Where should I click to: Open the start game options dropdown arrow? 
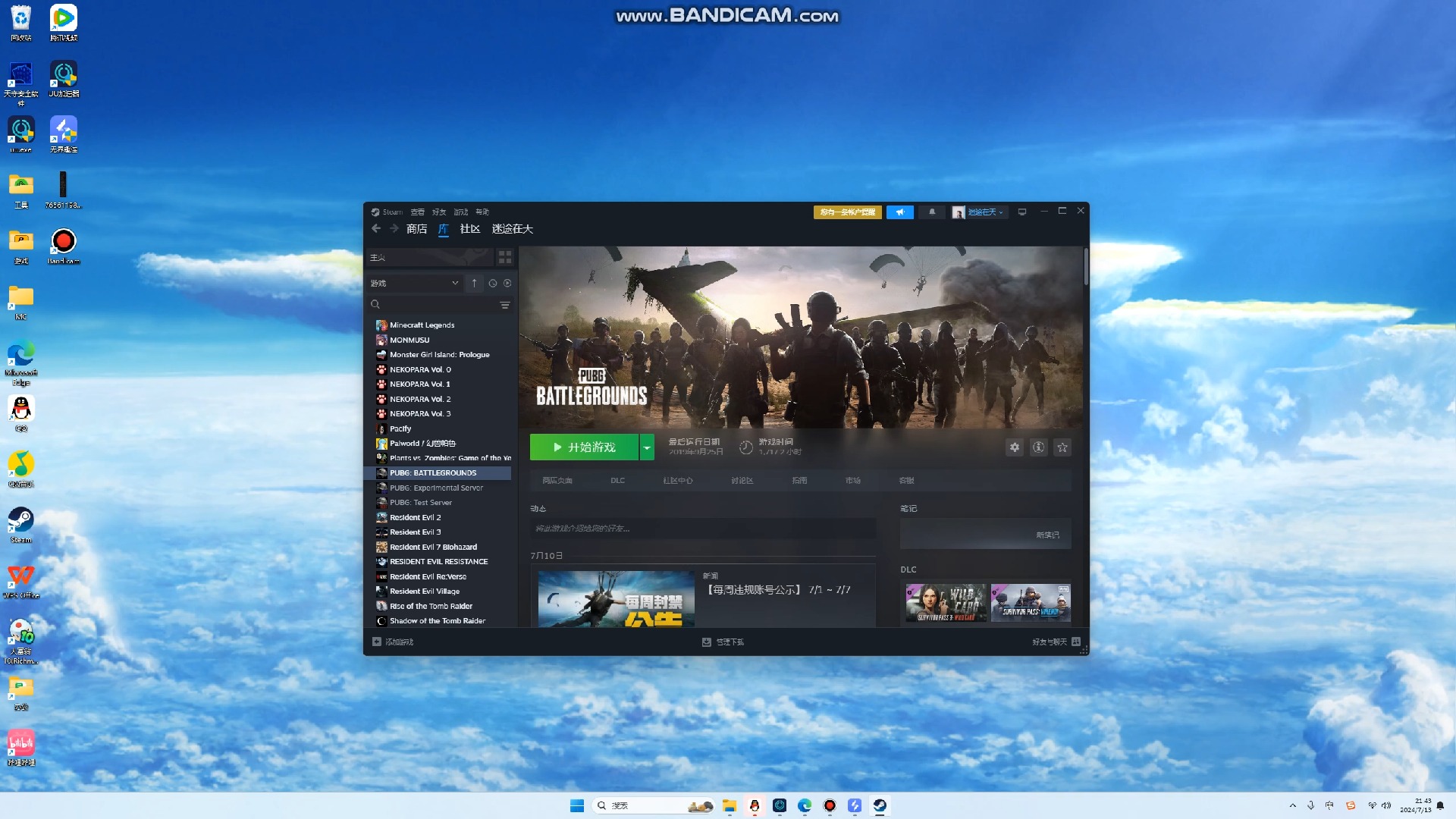click(x=647, y=447)
